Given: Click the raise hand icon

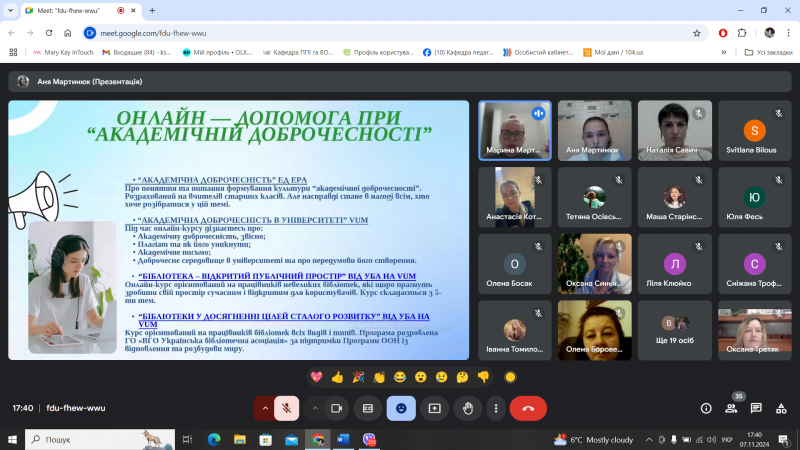Looking at the screenshot, I should click(467, 408).
